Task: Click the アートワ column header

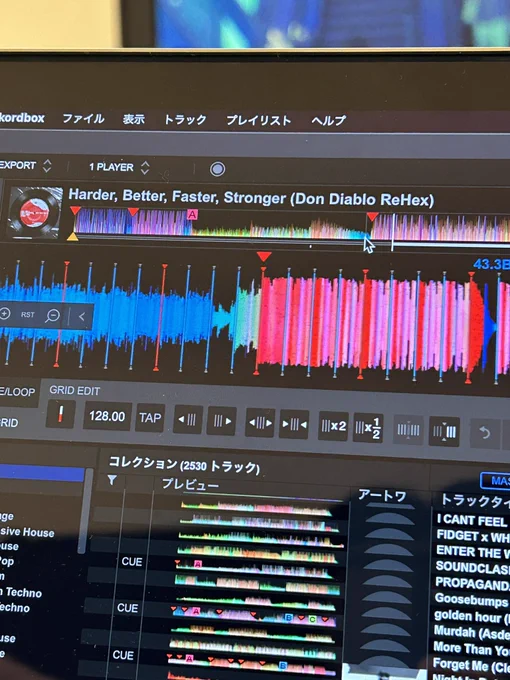Action: click(382, 496)
